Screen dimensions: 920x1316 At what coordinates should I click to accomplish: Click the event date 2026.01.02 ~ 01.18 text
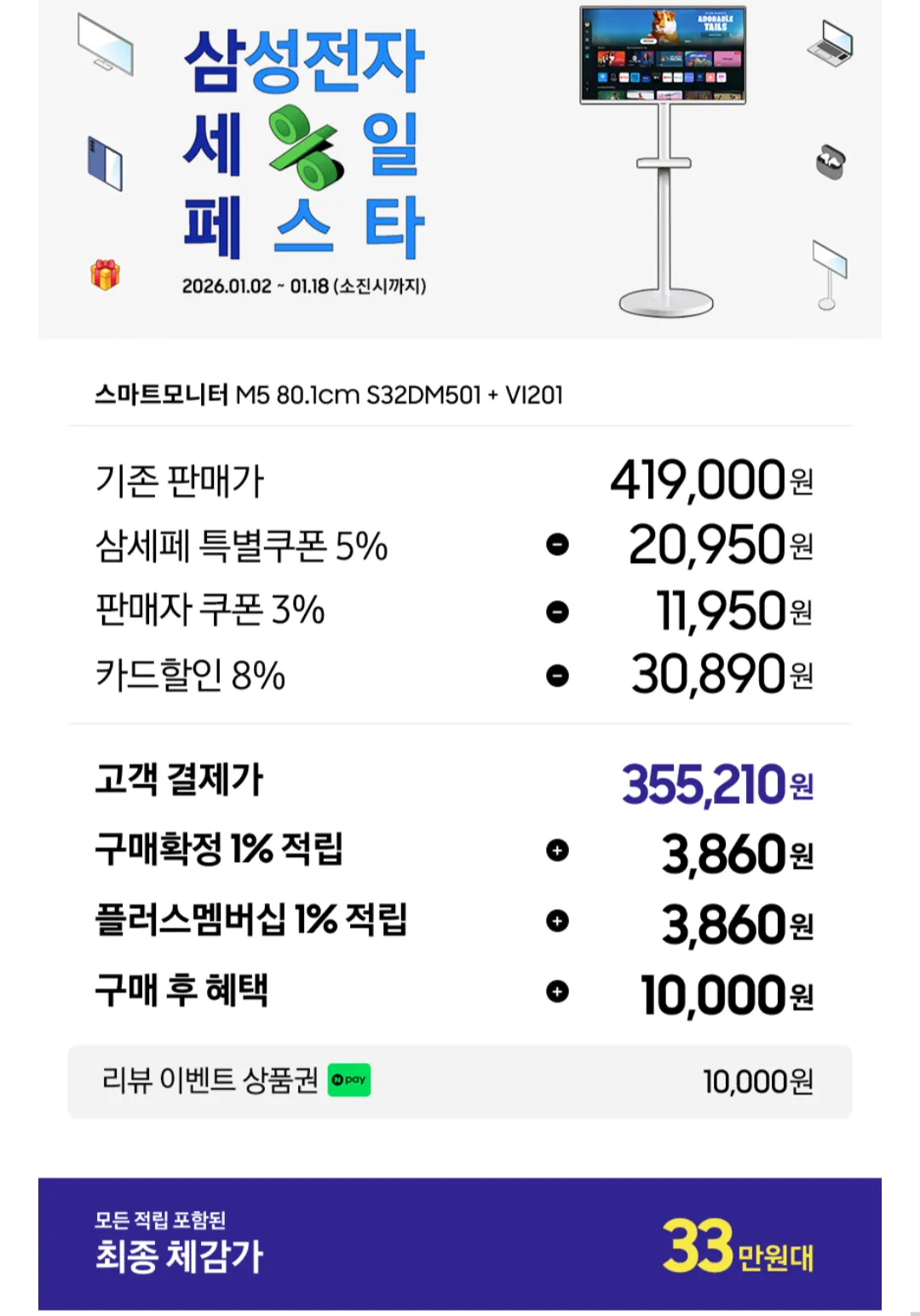coord(303,286)
